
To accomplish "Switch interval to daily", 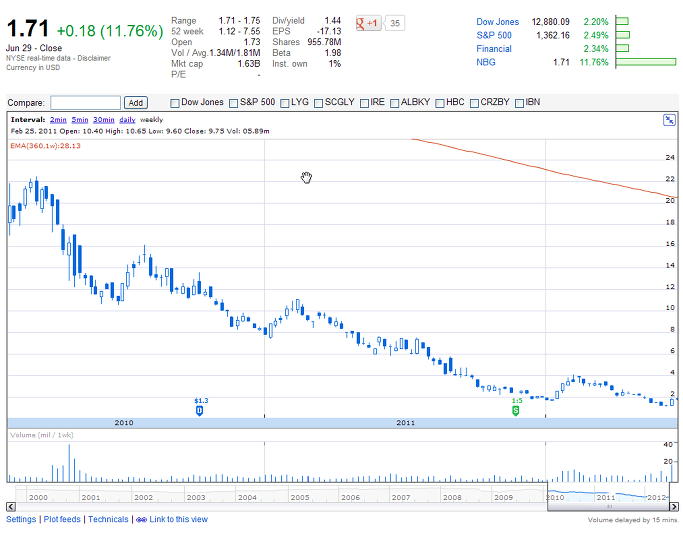I will click(x=127, y=120).
